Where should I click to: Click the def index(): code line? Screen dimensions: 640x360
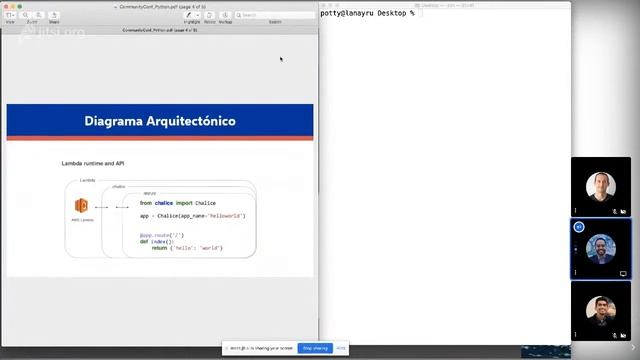click(x=157, y=242)
